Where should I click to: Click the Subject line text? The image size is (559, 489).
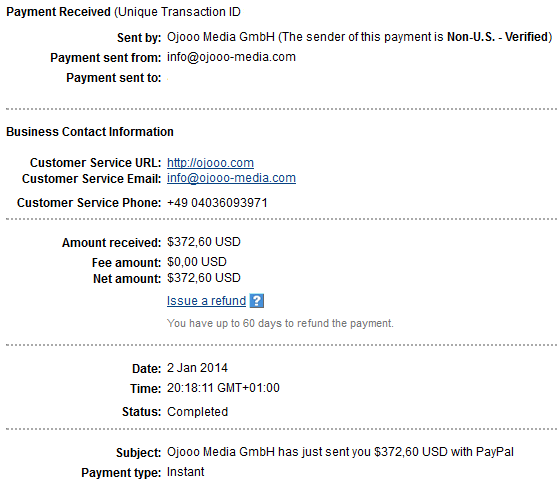pos(340,452)
